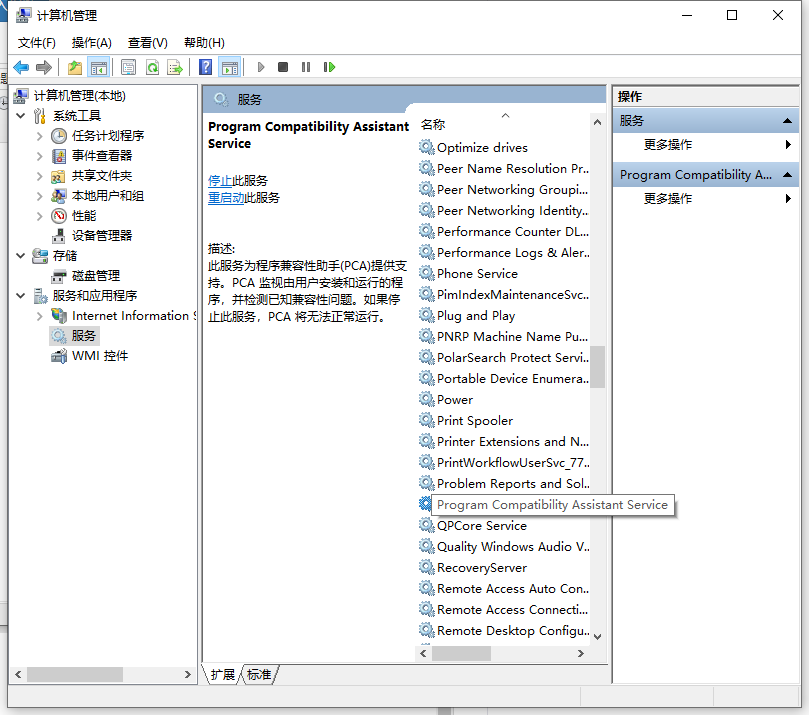Click the Restart Service toolbar icon
Viewport: 809px width, 715px height.
328,67
